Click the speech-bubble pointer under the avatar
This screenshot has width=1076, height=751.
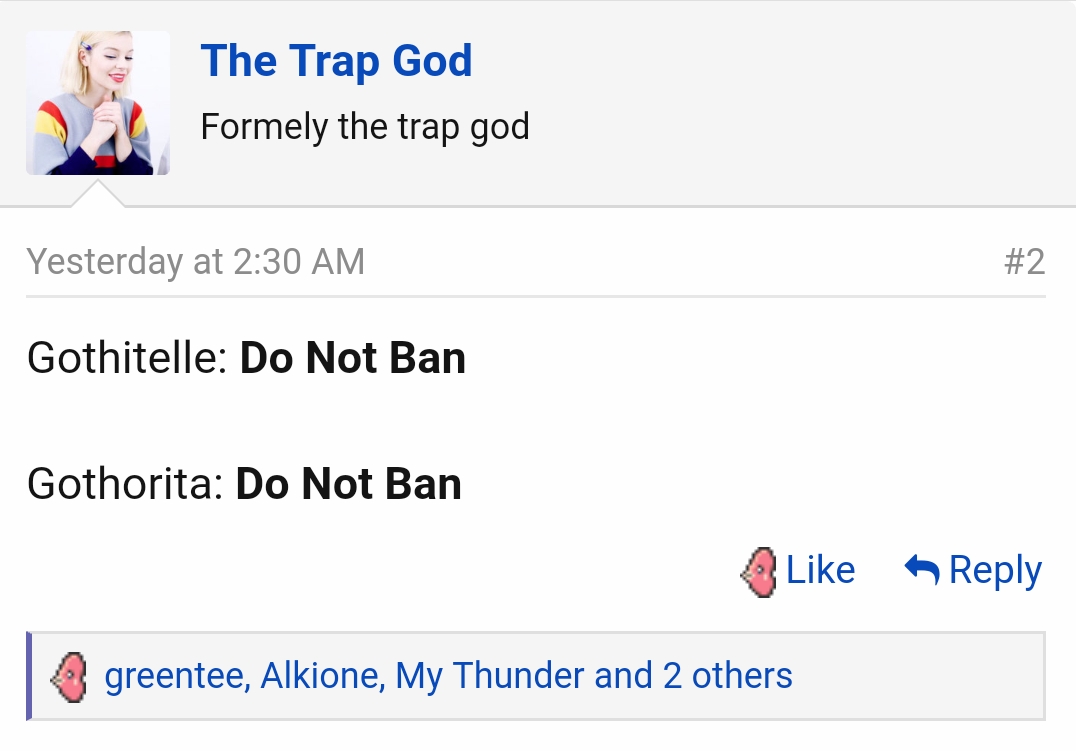tap(97, 194)
